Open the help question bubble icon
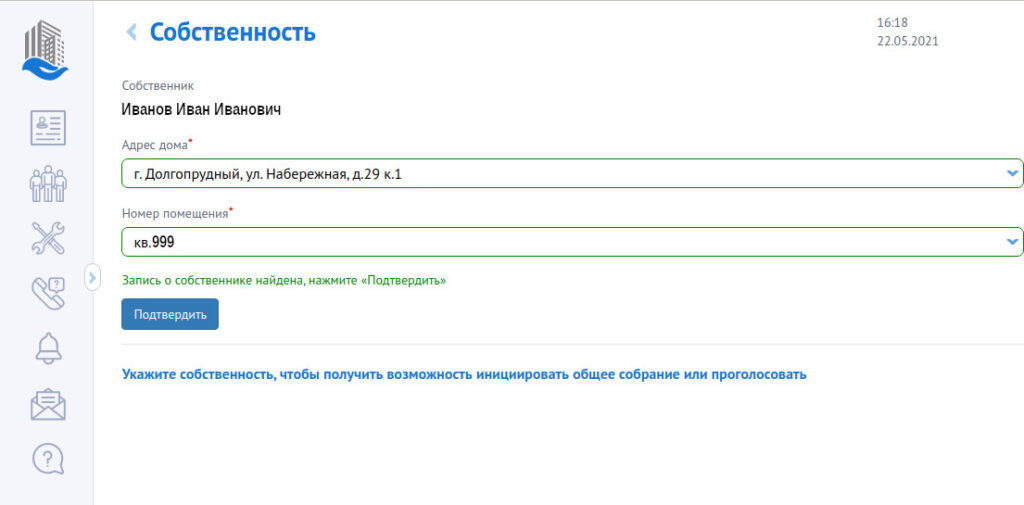 pyautogui.click(x=48, y=459)
